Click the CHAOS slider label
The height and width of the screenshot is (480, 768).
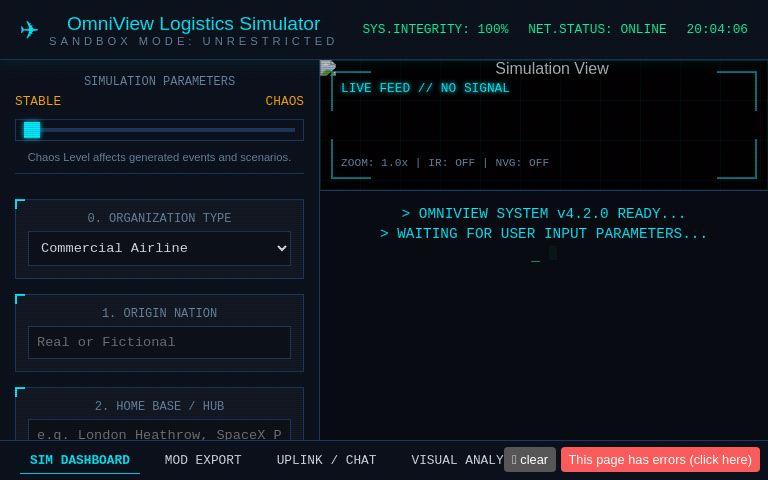[284, 101]
